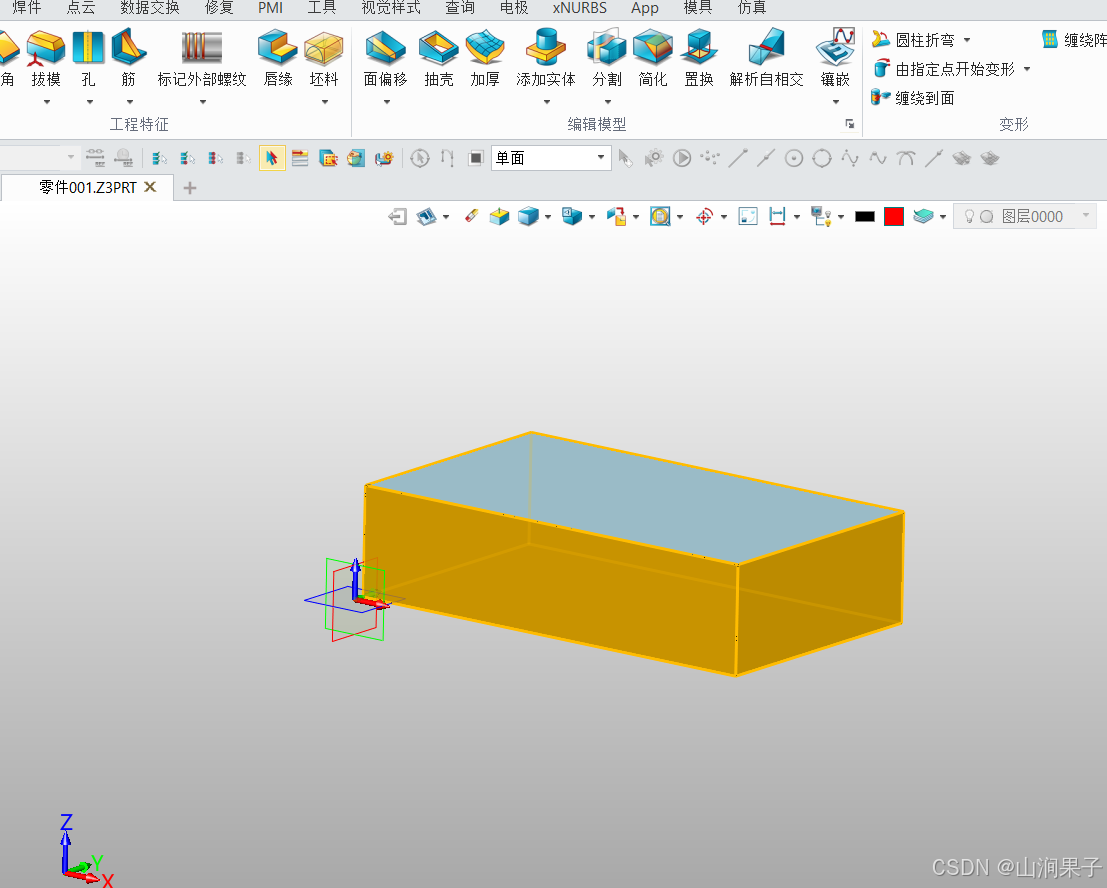Screen dimensions: 1107x888
Task: Open the xNURBS ribbon tab
Action: (x=580, y=8)
